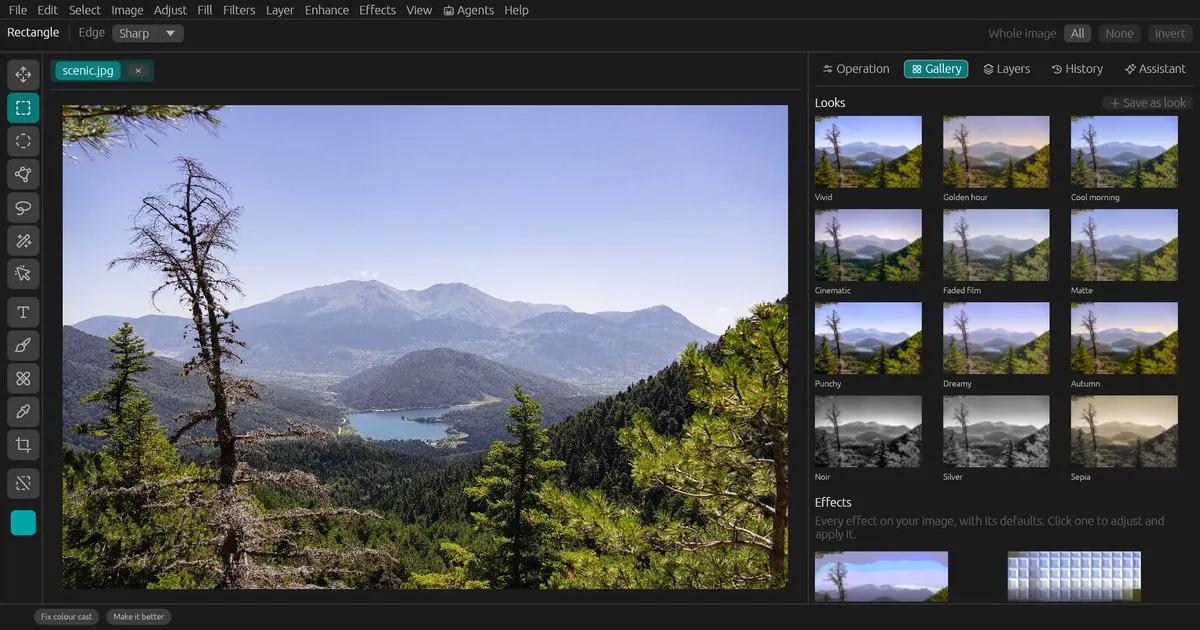Switch to the Layers tab
The height and width of the screenshot is (630, 1200).
pyautogui.click(x=1006, y=69)
